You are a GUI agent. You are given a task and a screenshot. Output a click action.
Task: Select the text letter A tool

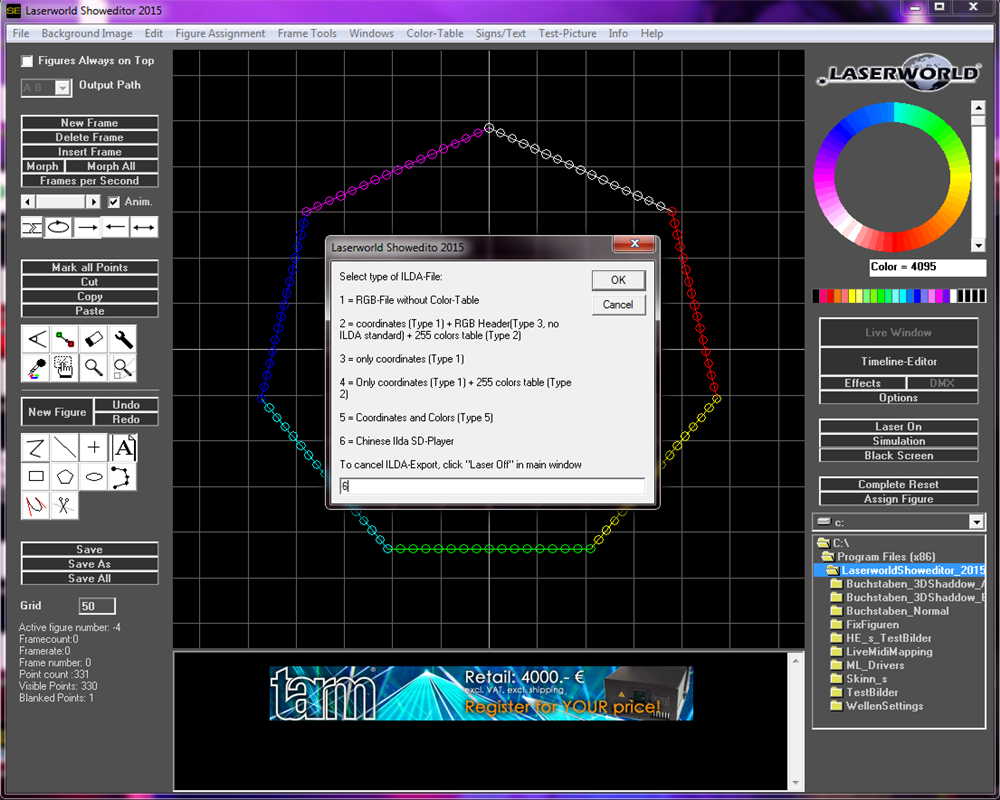(123, 448)
